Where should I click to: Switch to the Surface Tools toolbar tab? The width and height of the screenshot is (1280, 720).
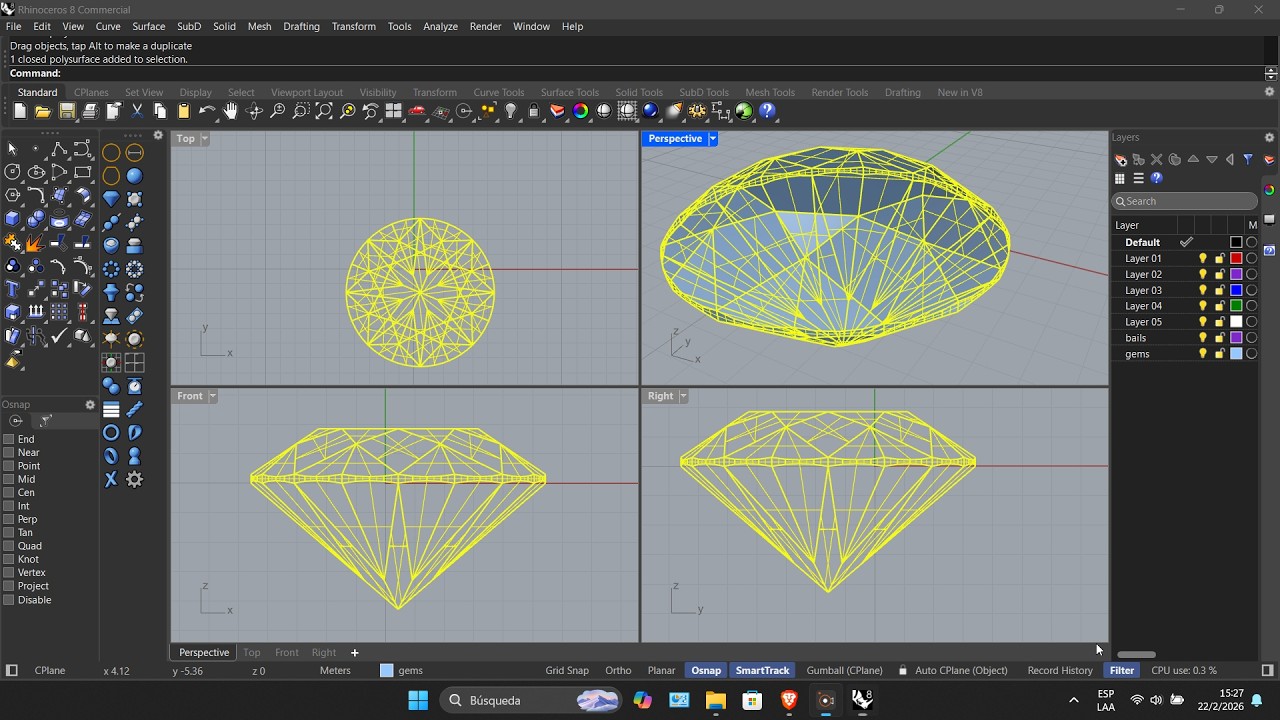[570, 92]
